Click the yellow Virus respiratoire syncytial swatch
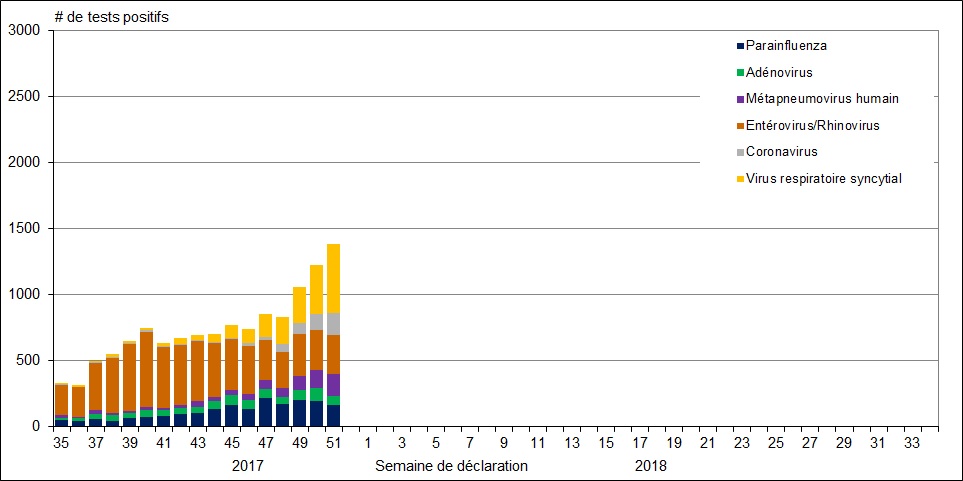The width and height of the screenshot is (963, 481). tap(740, 179)
